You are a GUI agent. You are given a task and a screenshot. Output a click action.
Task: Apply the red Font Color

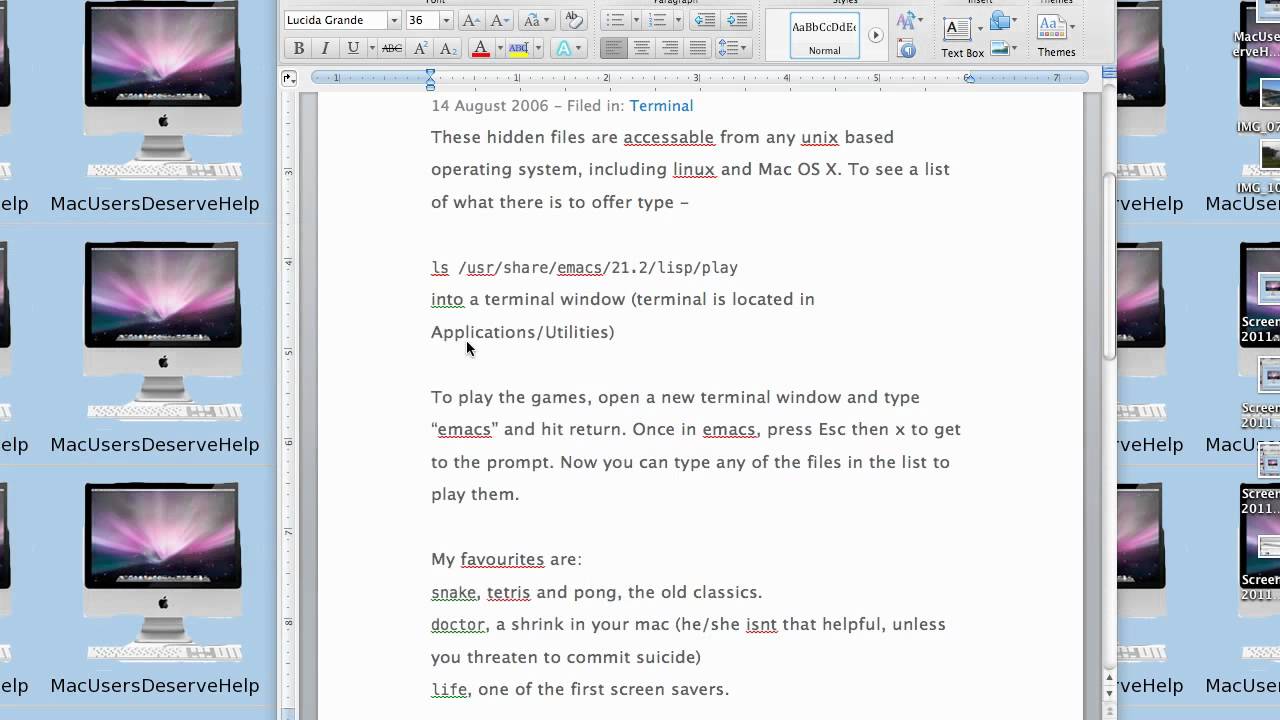click(x=481, y=48)
